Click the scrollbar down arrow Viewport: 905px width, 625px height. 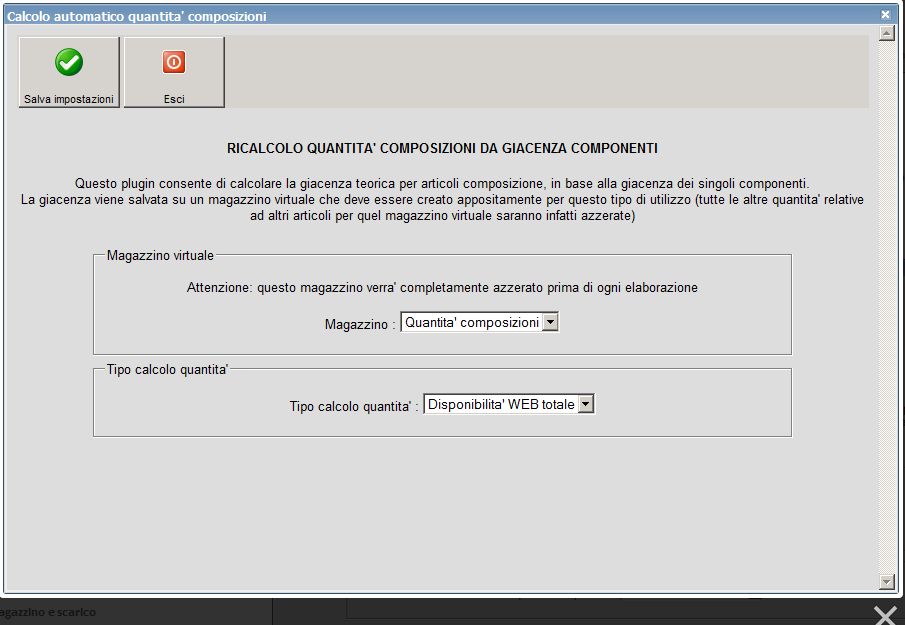pos(887,581)
